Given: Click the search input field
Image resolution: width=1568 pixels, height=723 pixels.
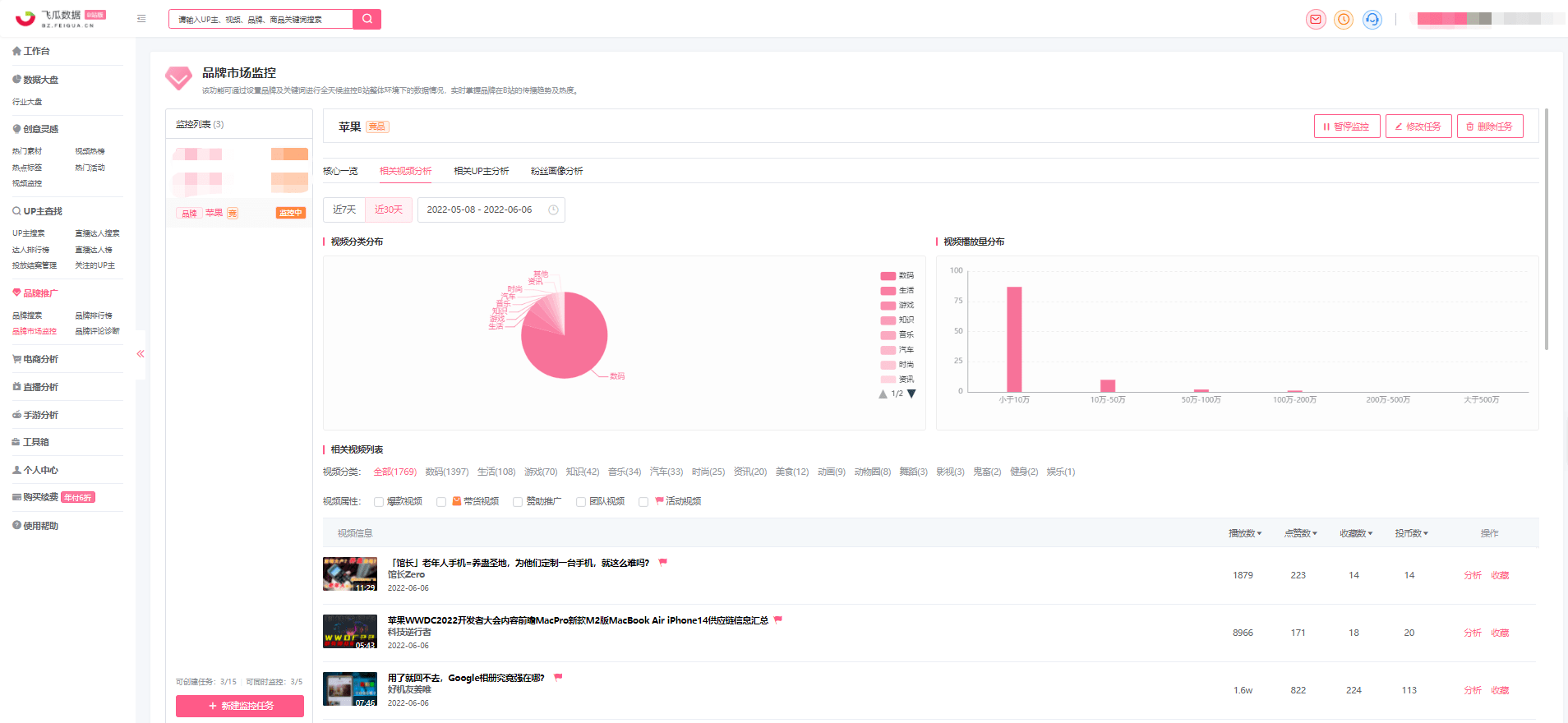Looking at the screenshot, I should 261,19.
